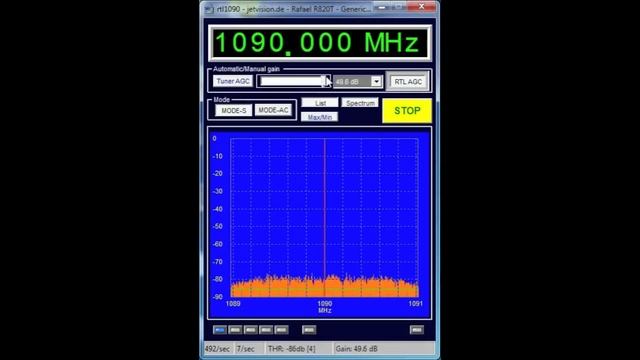Click the 1090.000 MHz frequency display
Screen dimensions: 640x360
click(320, 43)
